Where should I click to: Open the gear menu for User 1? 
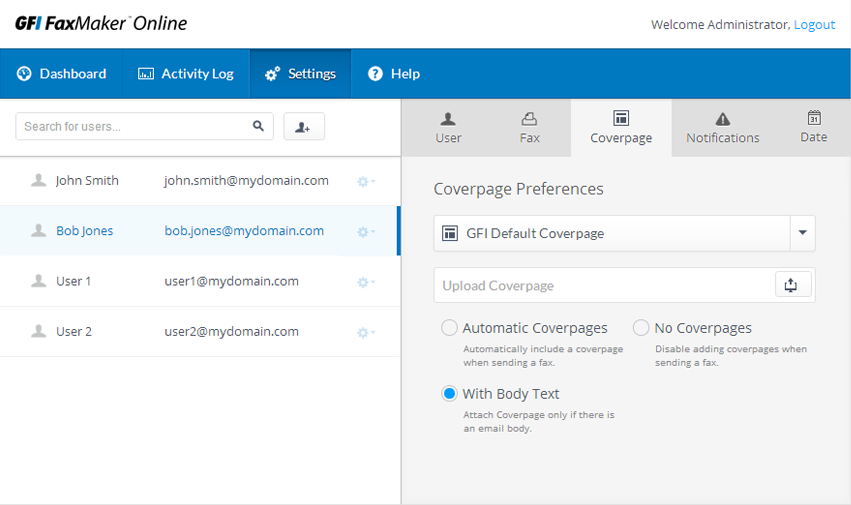(366, 282)
